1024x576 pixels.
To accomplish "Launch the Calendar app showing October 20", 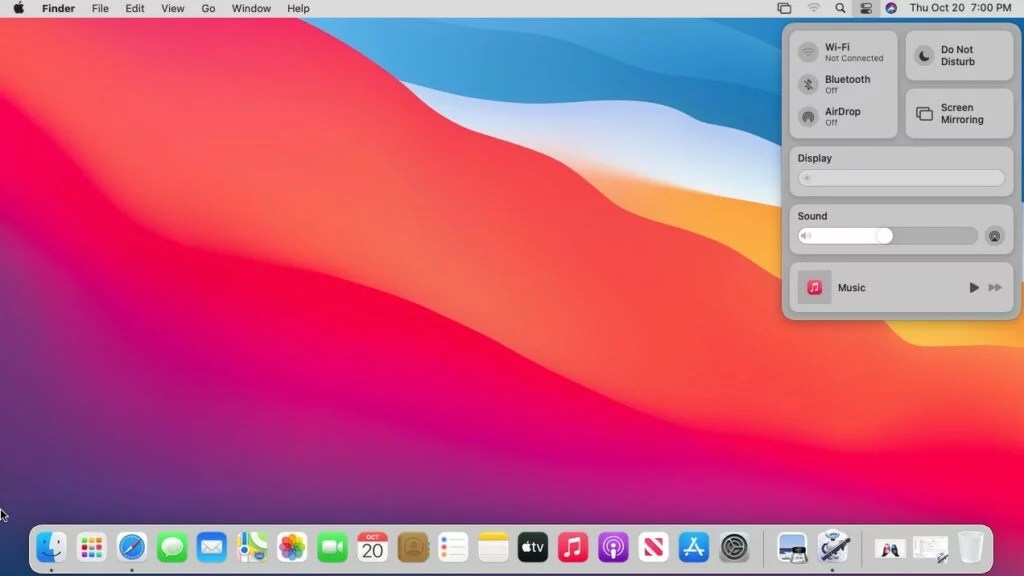I will pos(371,547).
